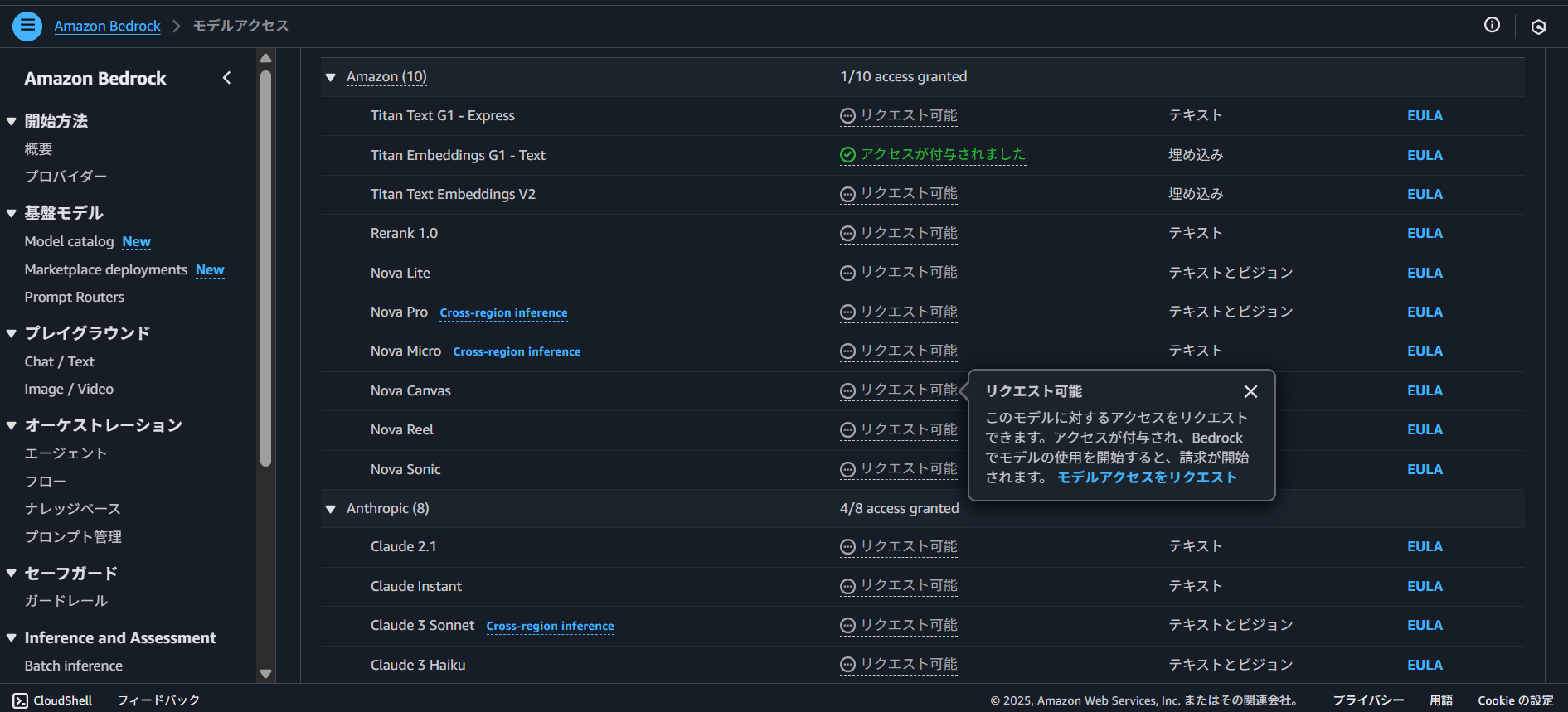Image resolution: width=1568 pixels, height=712 pixels.
Task: Open フロー in the sidebar
Action: pyautogui.click(x=45, y=482)
